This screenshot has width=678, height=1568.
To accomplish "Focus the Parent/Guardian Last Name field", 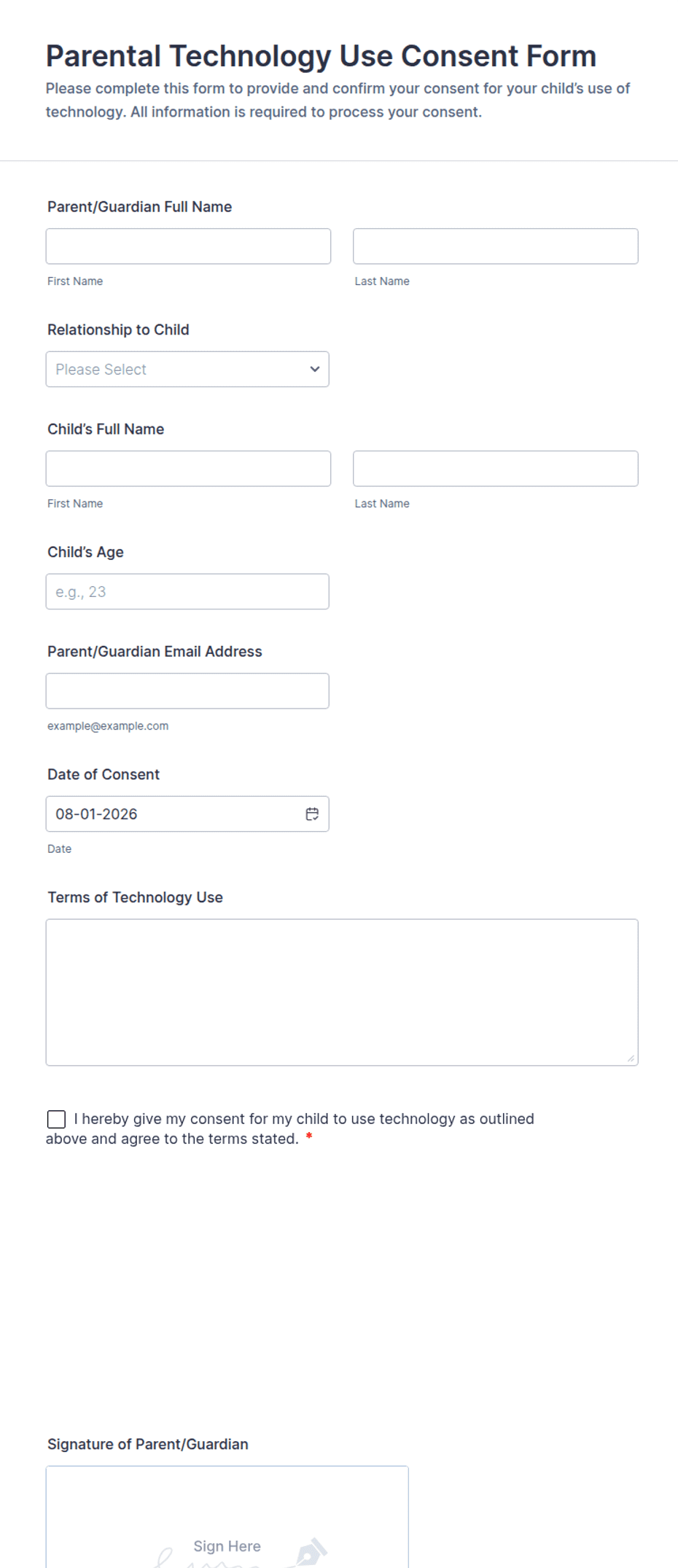I will 496,246.
